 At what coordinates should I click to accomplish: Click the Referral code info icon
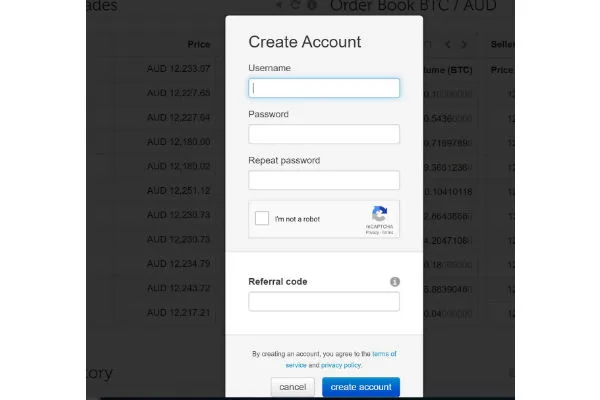pos(395,282)
